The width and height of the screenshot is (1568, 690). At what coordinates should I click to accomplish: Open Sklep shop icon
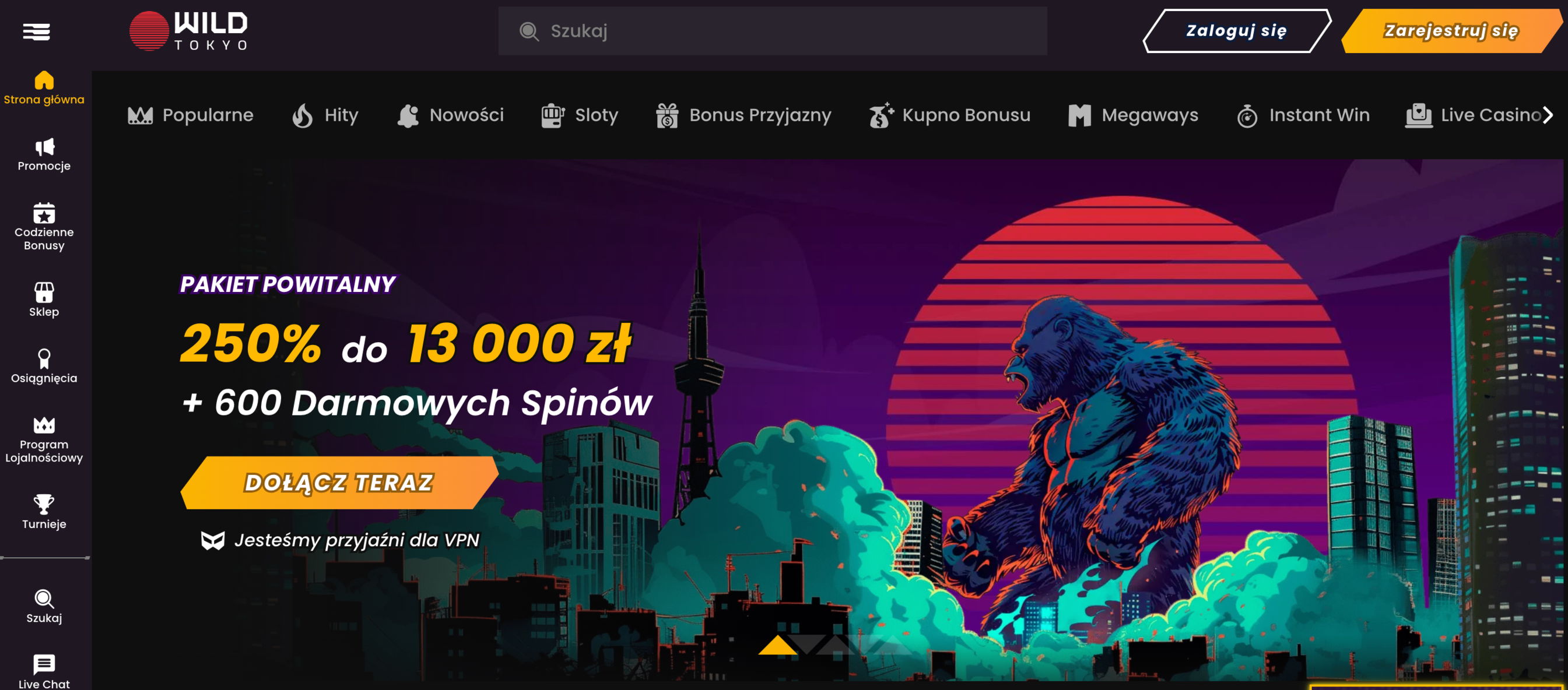44,292
